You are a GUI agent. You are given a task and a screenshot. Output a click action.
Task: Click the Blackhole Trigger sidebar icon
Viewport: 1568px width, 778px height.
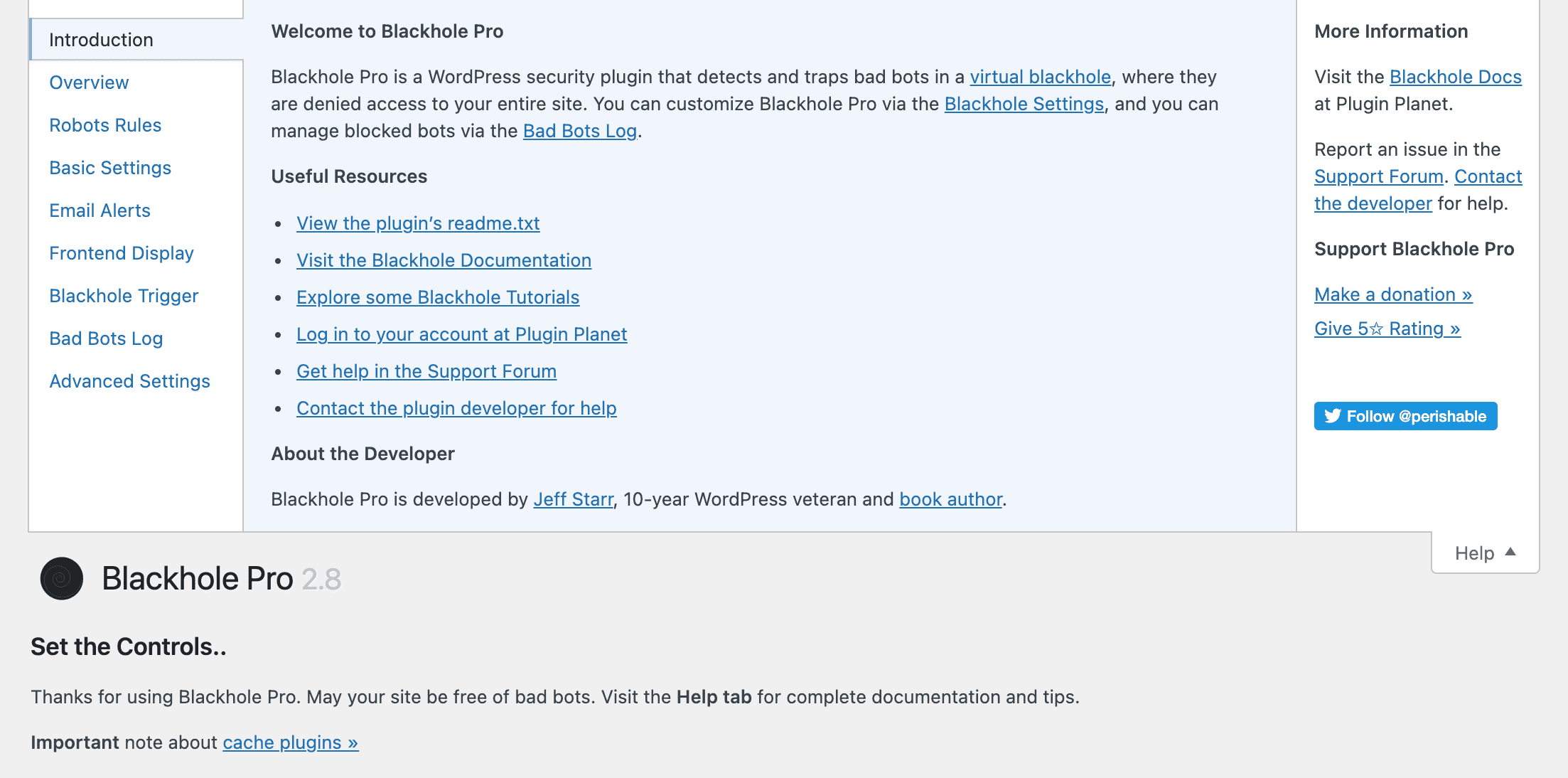coord(123,295)
